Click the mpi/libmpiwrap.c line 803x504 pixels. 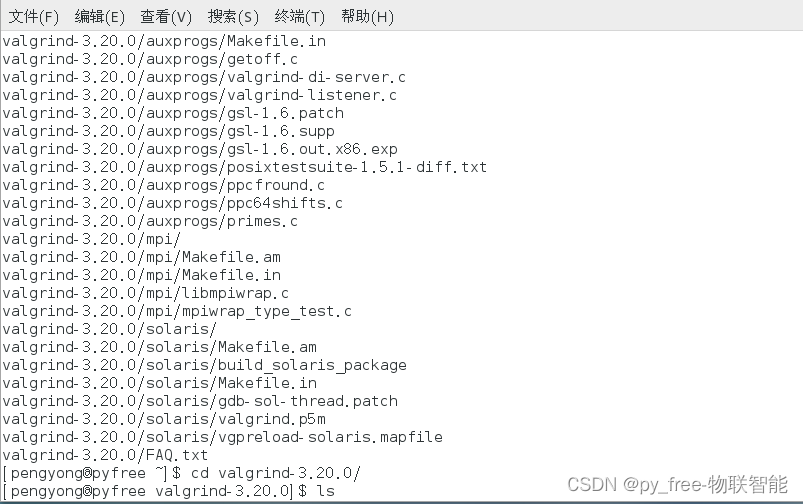click(145, 293)
